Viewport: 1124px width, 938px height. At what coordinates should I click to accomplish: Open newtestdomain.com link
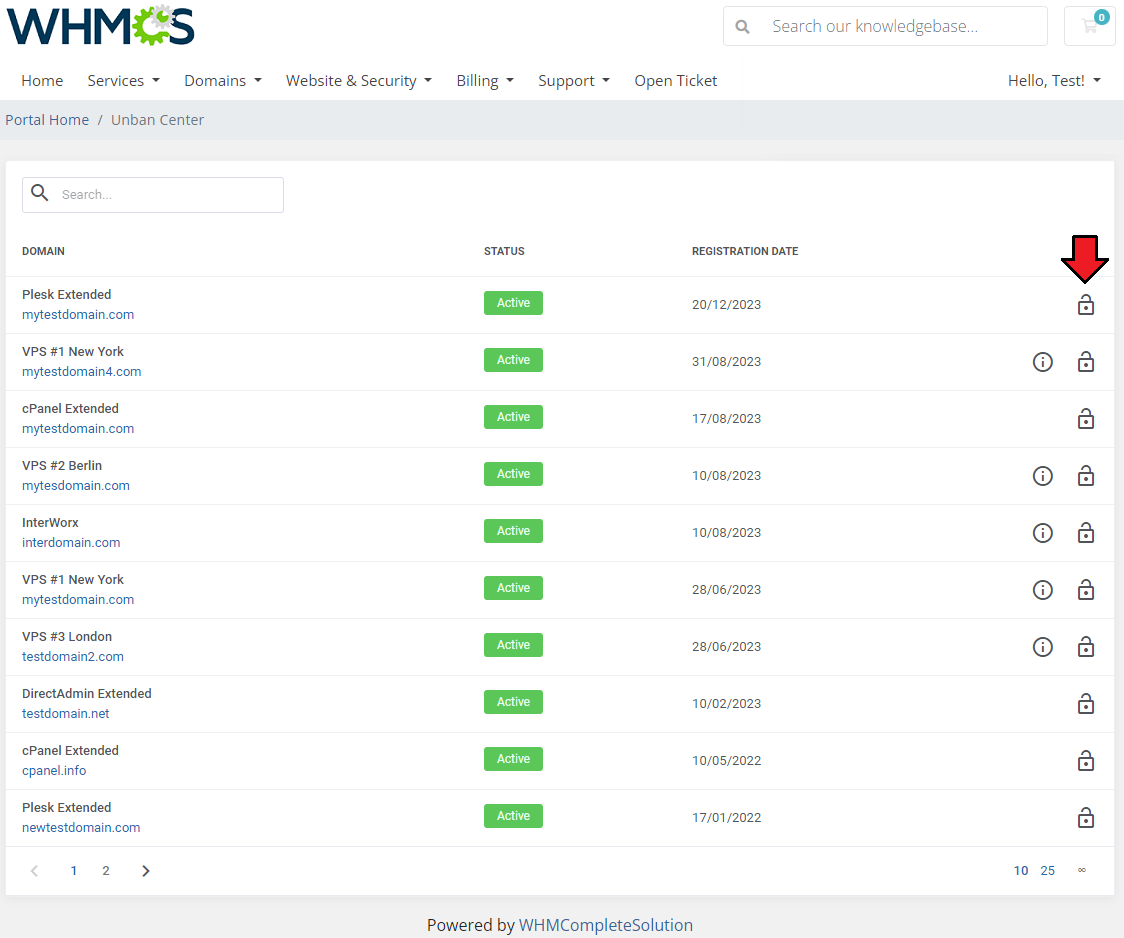[x=81, y=827]
